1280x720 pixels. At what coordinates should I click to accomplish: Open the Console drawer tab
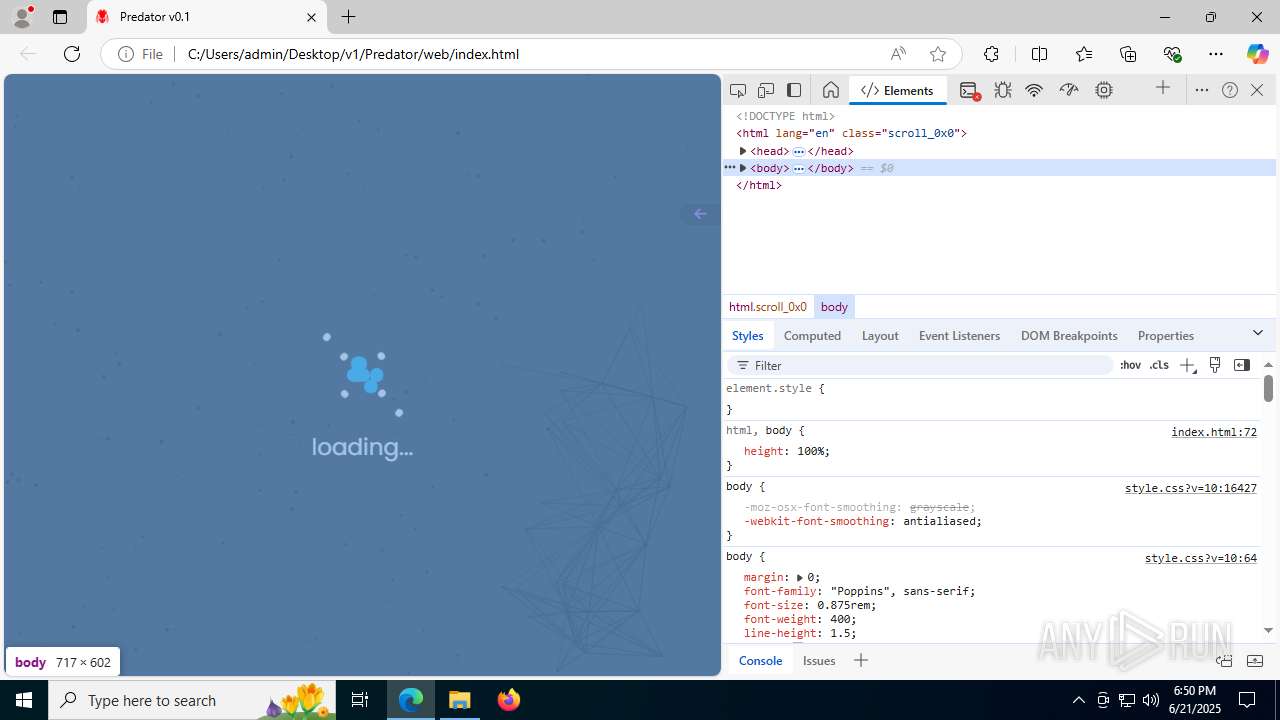tap(760, 660)
